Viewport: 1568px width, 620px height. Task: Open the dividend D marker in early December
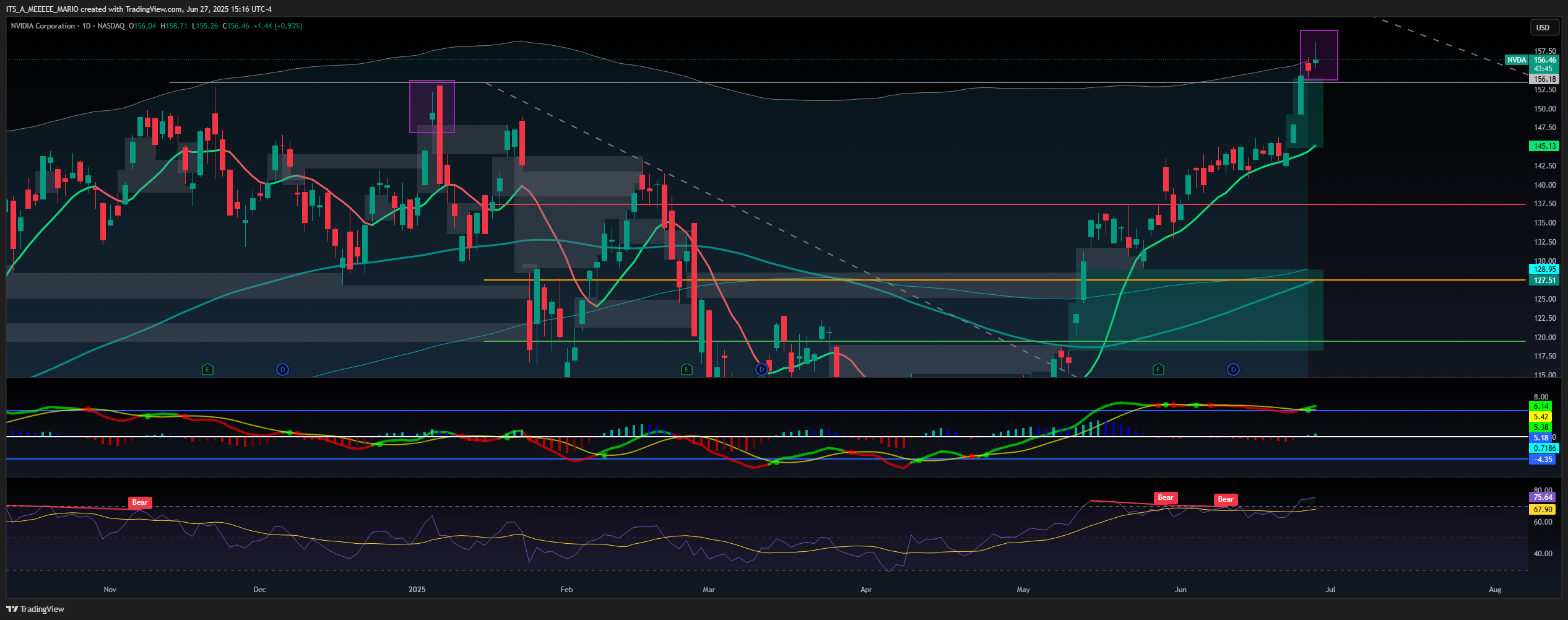click(x=282, y=370)
